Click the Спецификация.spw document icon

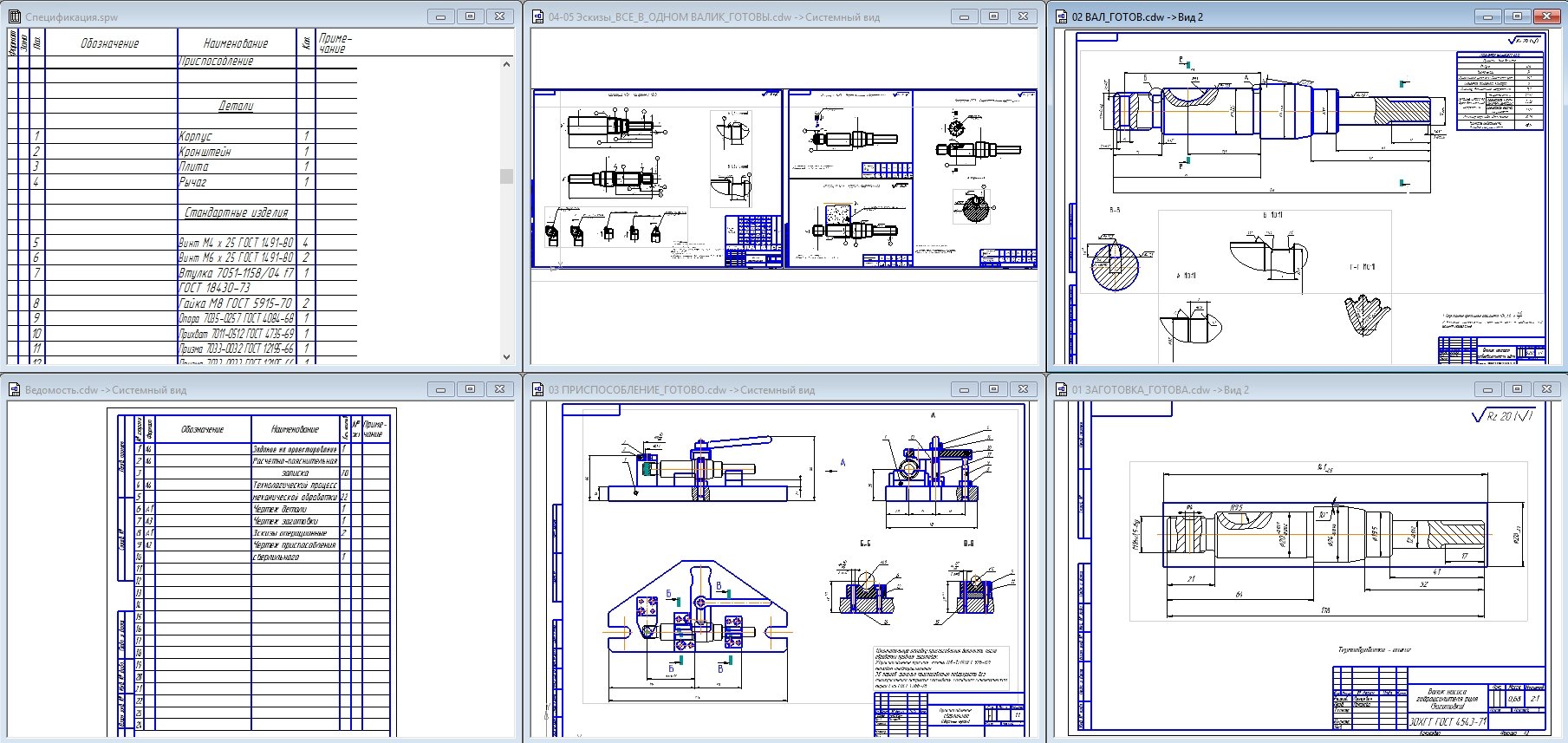point(14,16)
